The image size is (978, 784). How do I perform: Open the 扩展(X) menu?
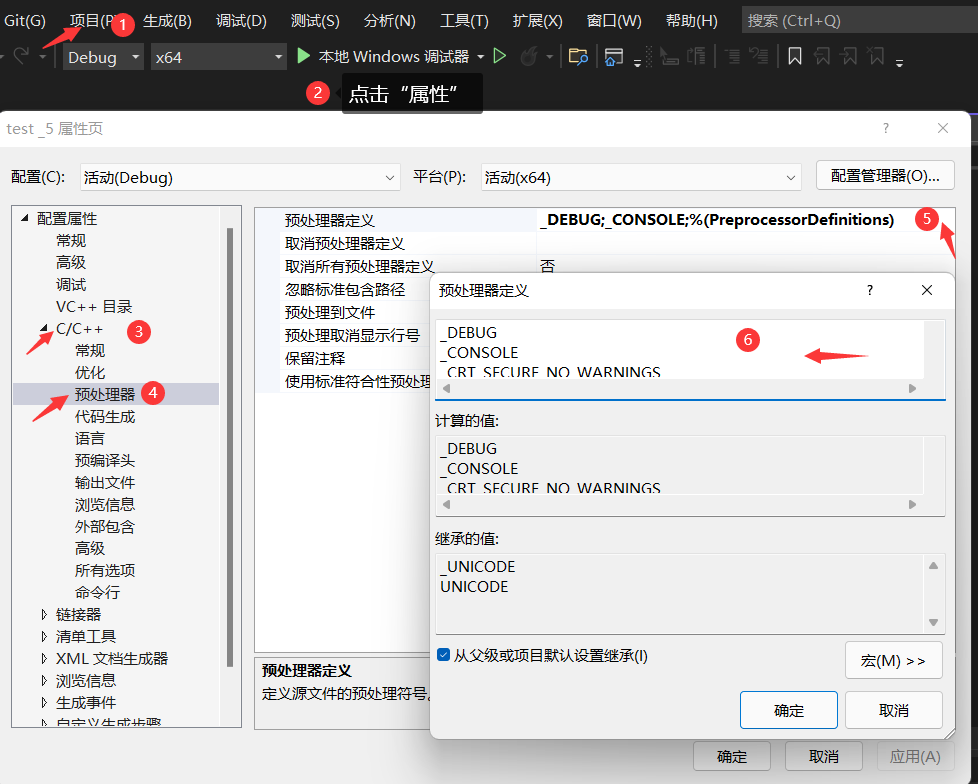tap(538, 21)
